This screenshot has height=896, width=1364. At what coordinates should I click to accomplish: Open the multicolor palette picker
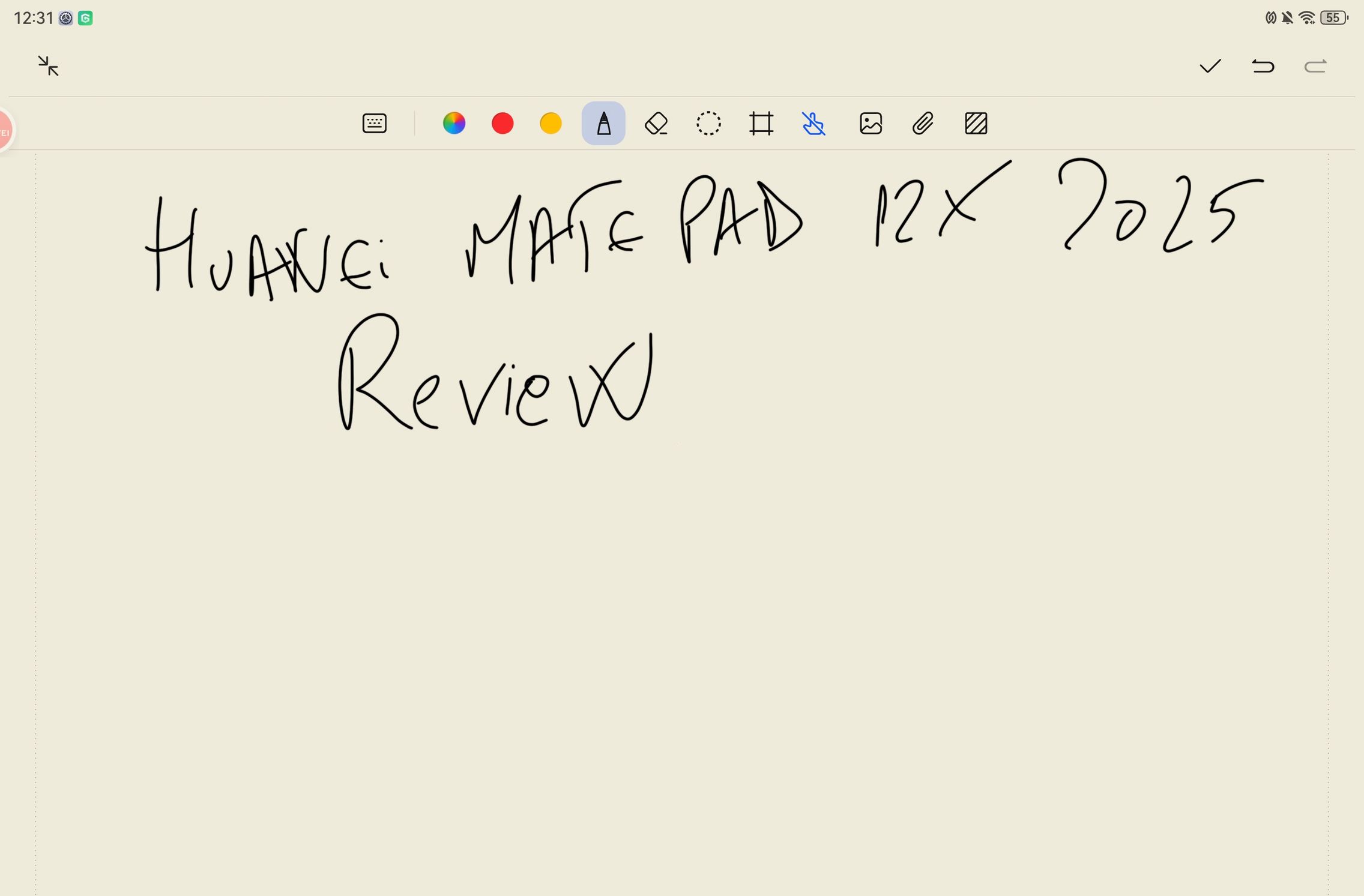(454, 124)
